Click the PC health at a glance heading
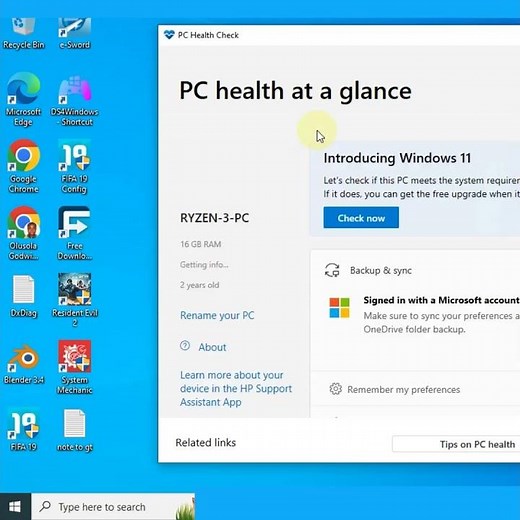The height and width of the screenshot is (520, 520). pyautogui.click(x=295, y=91)
